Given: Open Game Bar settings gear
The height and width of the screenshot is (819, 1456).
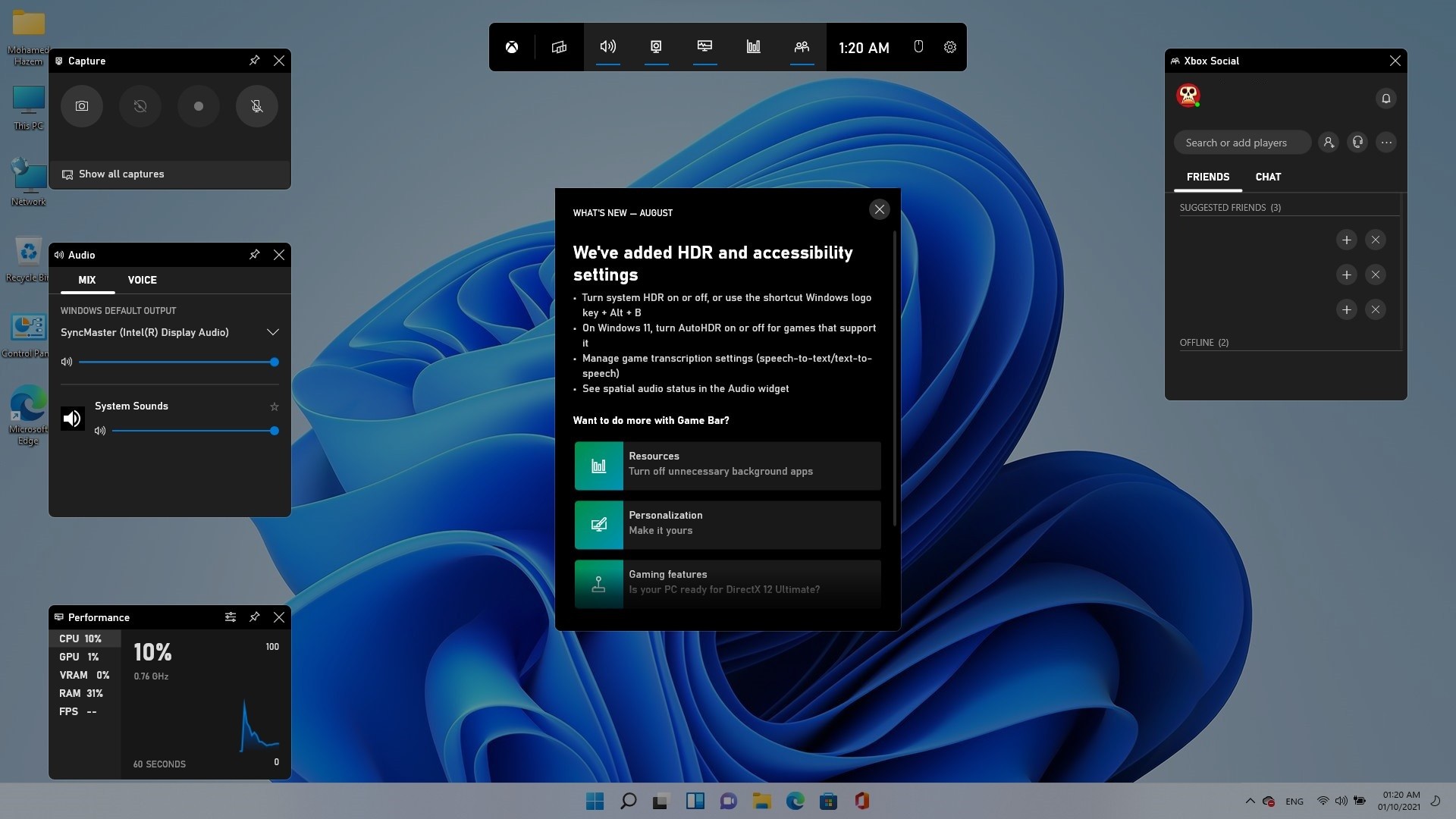Looking at the screenshot, I should (949, 47).
